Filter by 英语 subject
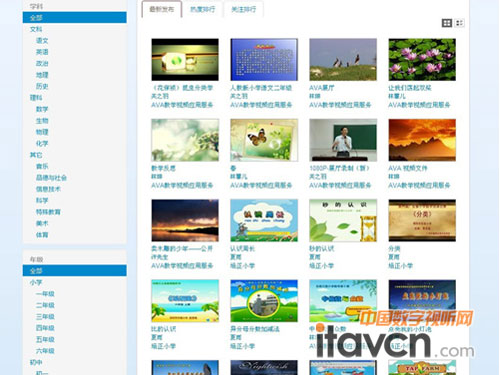 click(42, 52)
